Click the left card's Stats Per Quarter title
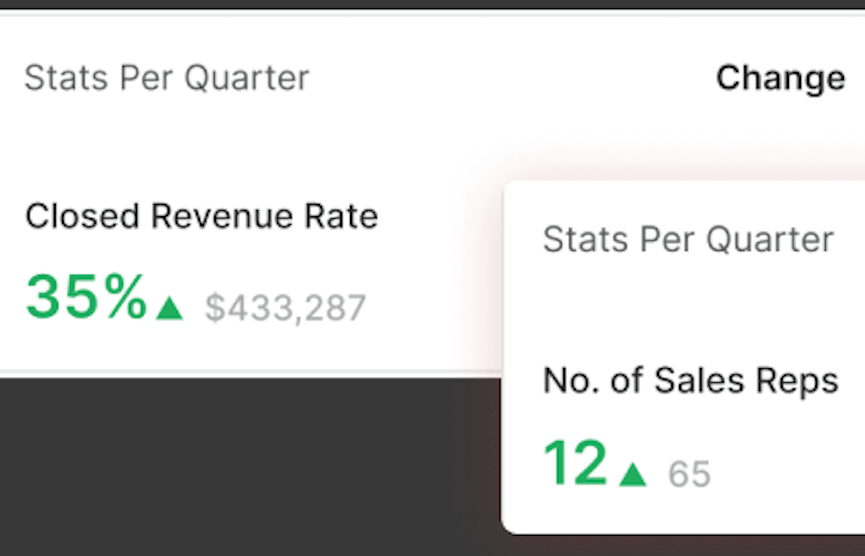865x556 pixels. pos(166,78)
